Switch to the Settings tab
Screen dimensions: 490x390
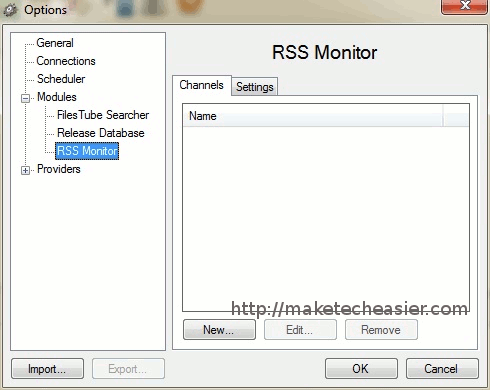[255, 87]
